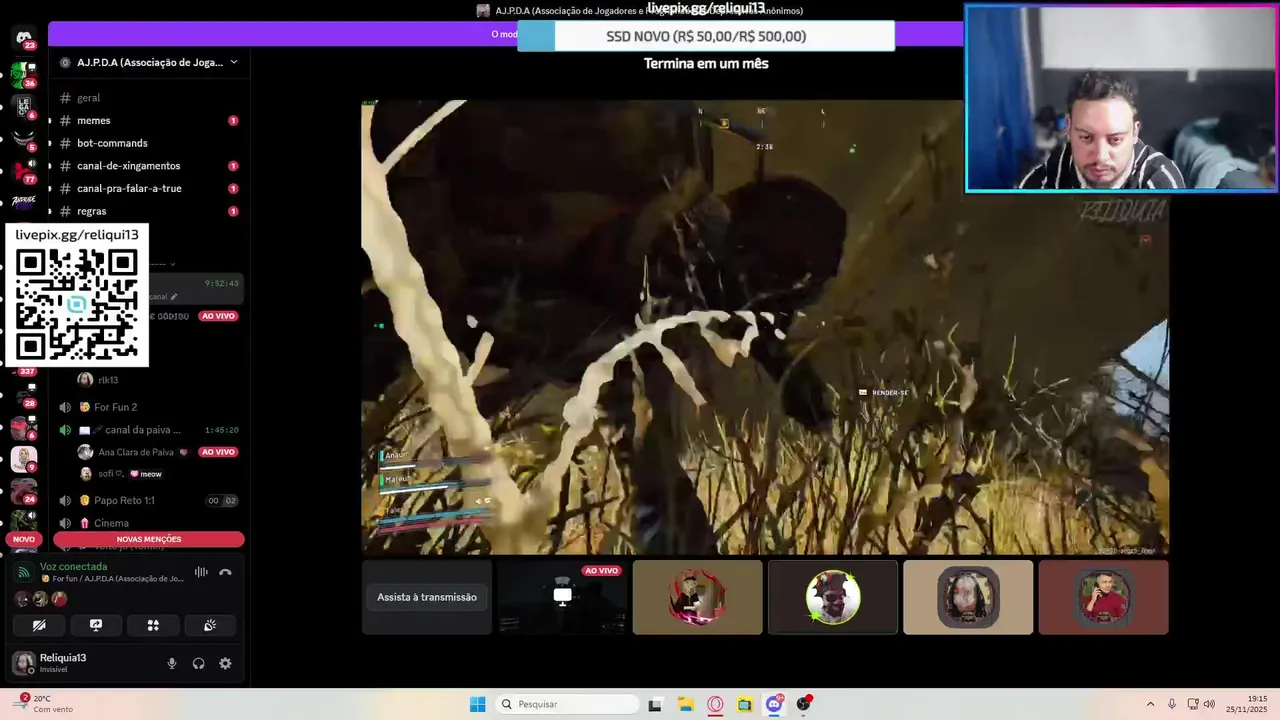Open LEGACY server with 6 badge
The width and height of the screenshot is (1280, 720).
pos(24,106)
